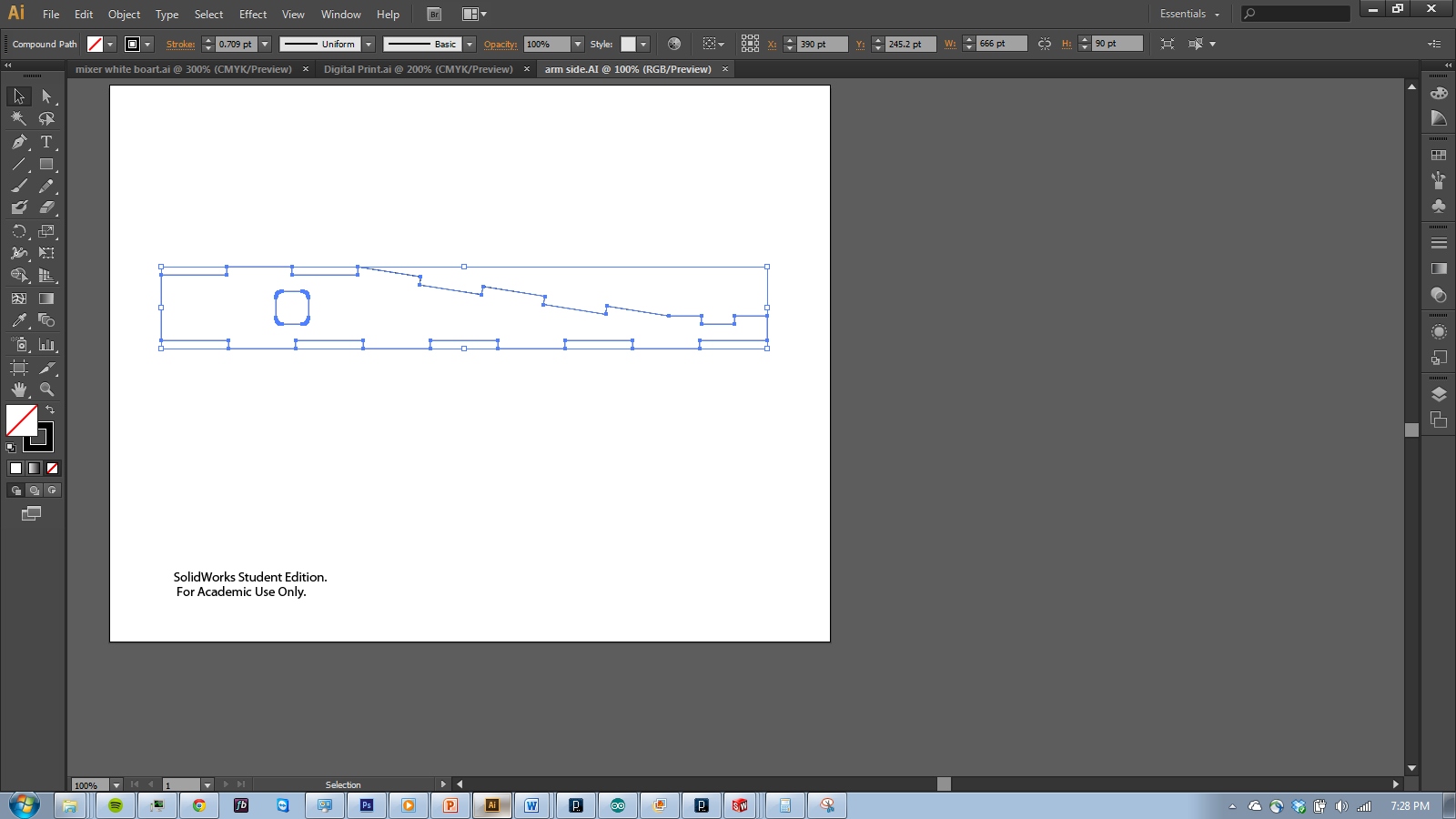Set paint mode to None
Image resolution: width=1456 pixels, height=819 pixels.
pos(52,469)
